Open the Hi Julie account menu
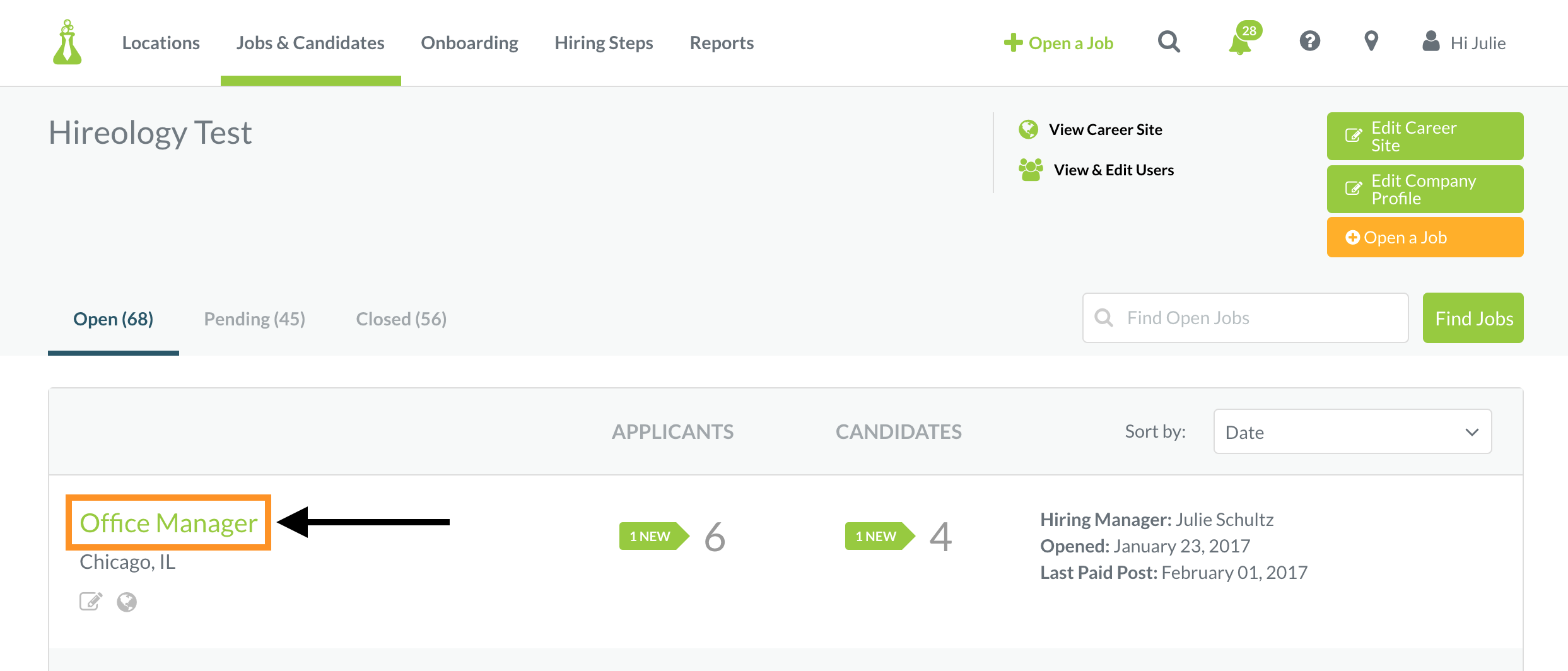1568x671 pixels. pyautogui.click(x=1478, y=43)
